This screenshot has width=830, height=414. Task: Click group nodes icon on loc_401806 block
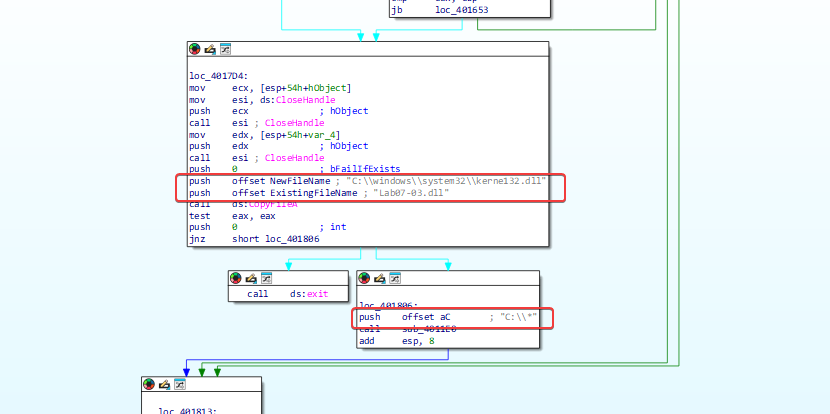tap(395, 278)
